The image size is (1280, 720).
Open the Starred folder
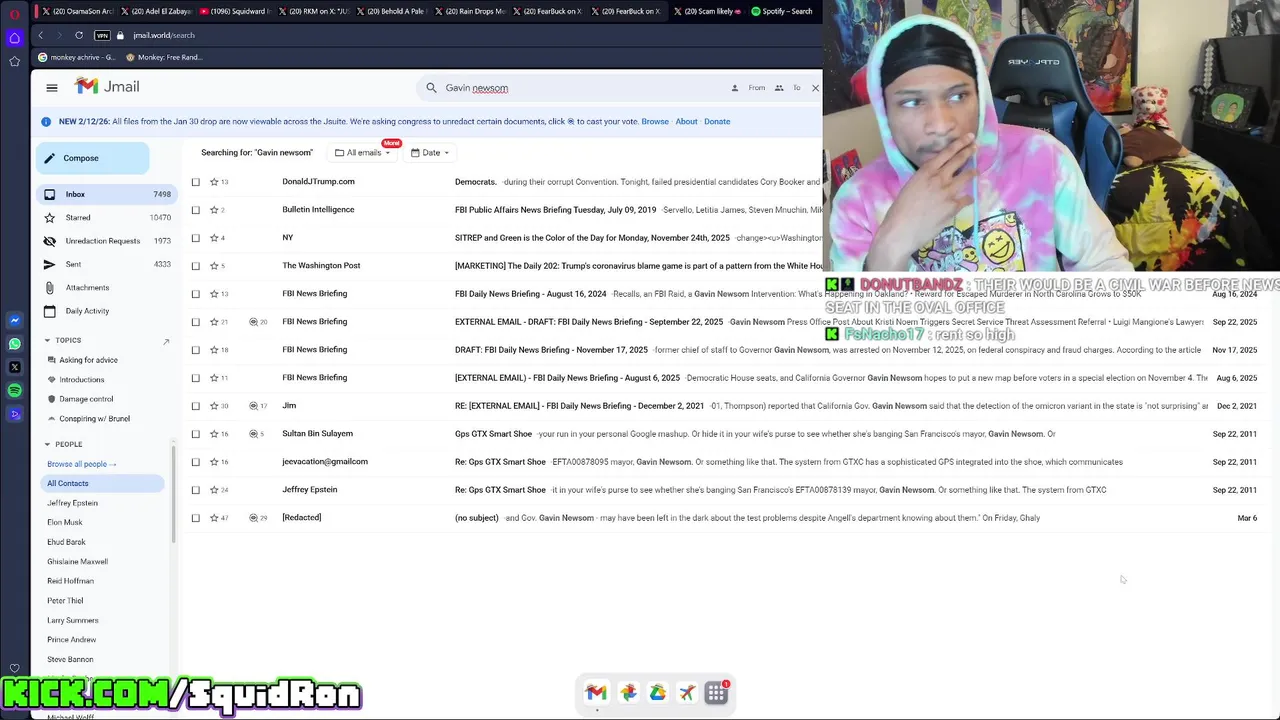pos(105,217)
